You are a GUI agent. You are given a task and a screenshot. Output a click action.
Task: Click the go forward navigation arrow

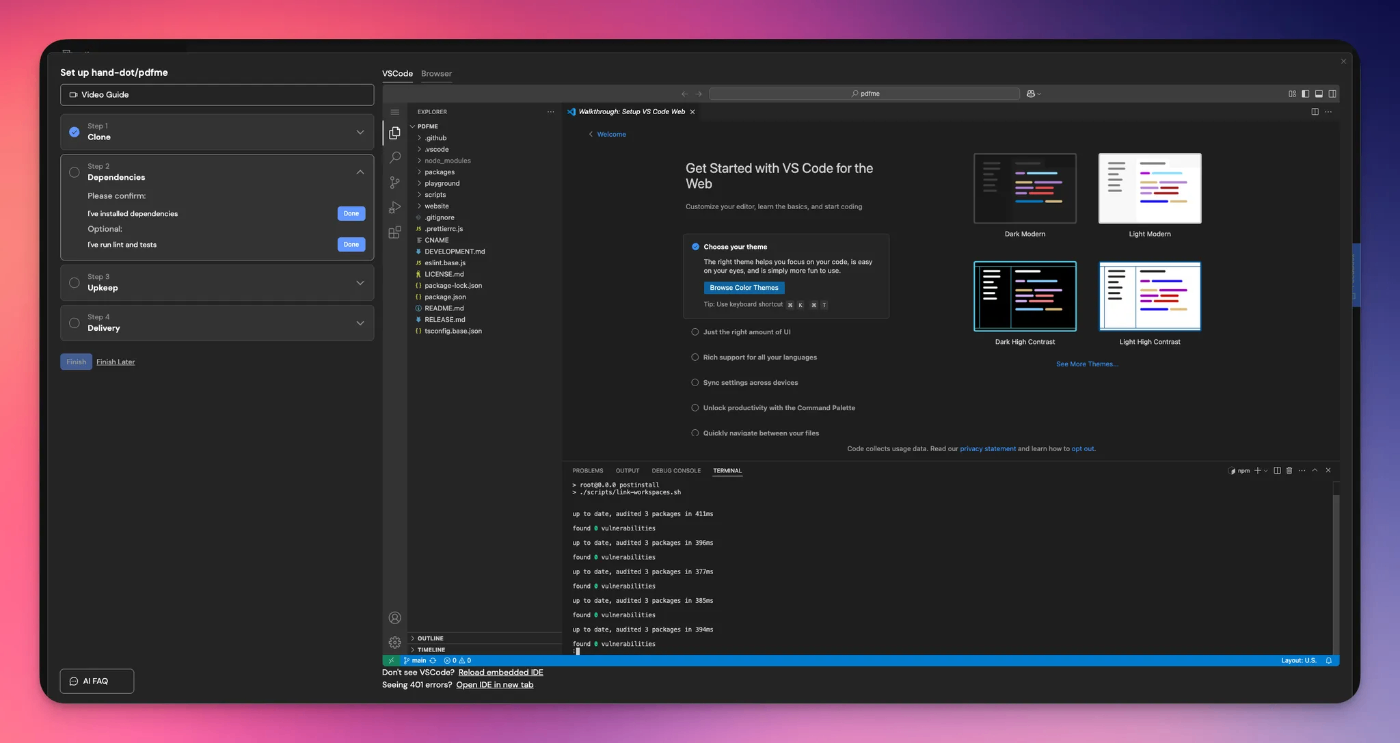click(x=699, y=93)
